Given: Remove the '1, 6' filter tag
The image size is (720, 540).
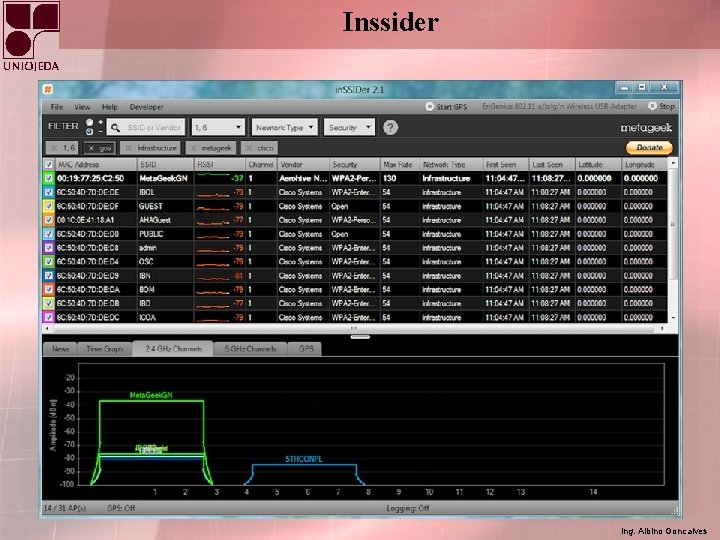Looking at the screenshot, I should coord(54,148).
